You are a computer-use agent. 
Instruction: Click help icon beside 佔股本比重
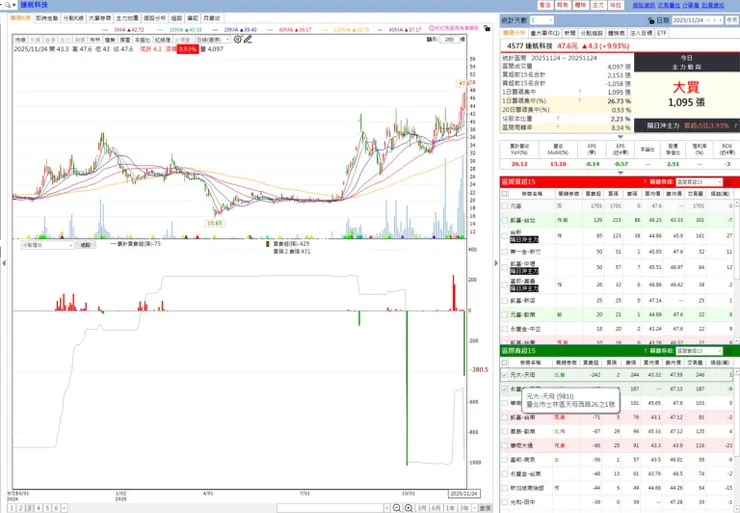558,119
